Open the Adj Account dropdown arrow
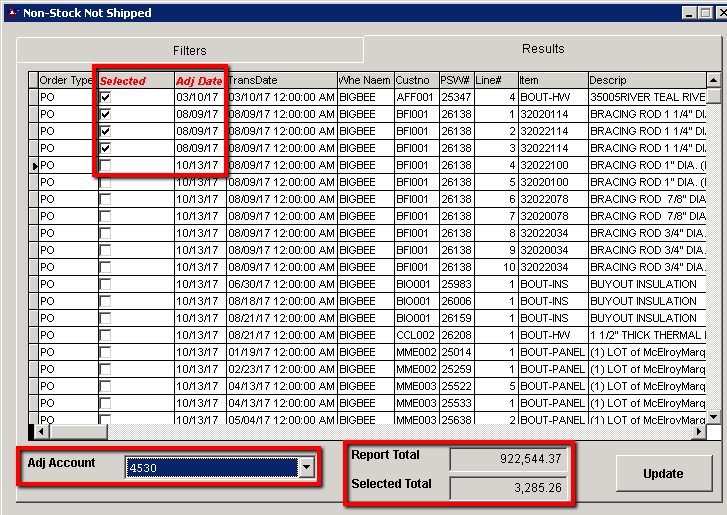The image size is (727, 515). pos(306,467)
